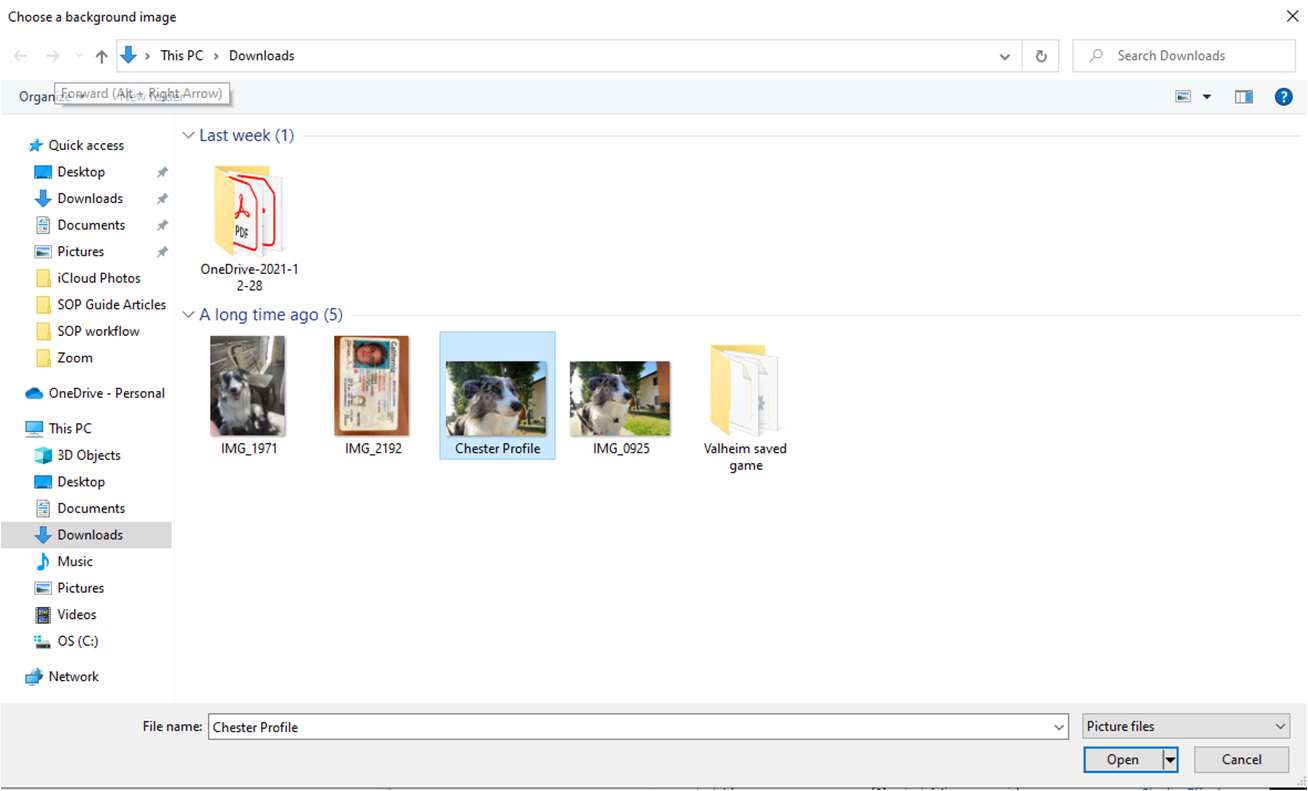Open pinned Downloads under Quick access
1308x791 pixels.
[90, 198]
